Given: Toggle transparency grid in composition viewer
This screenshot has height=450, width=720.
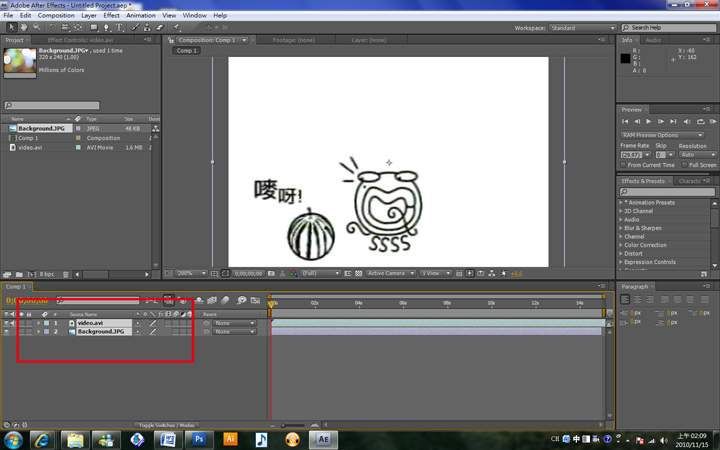Looking at the screenshot, I should click(359, 273).
